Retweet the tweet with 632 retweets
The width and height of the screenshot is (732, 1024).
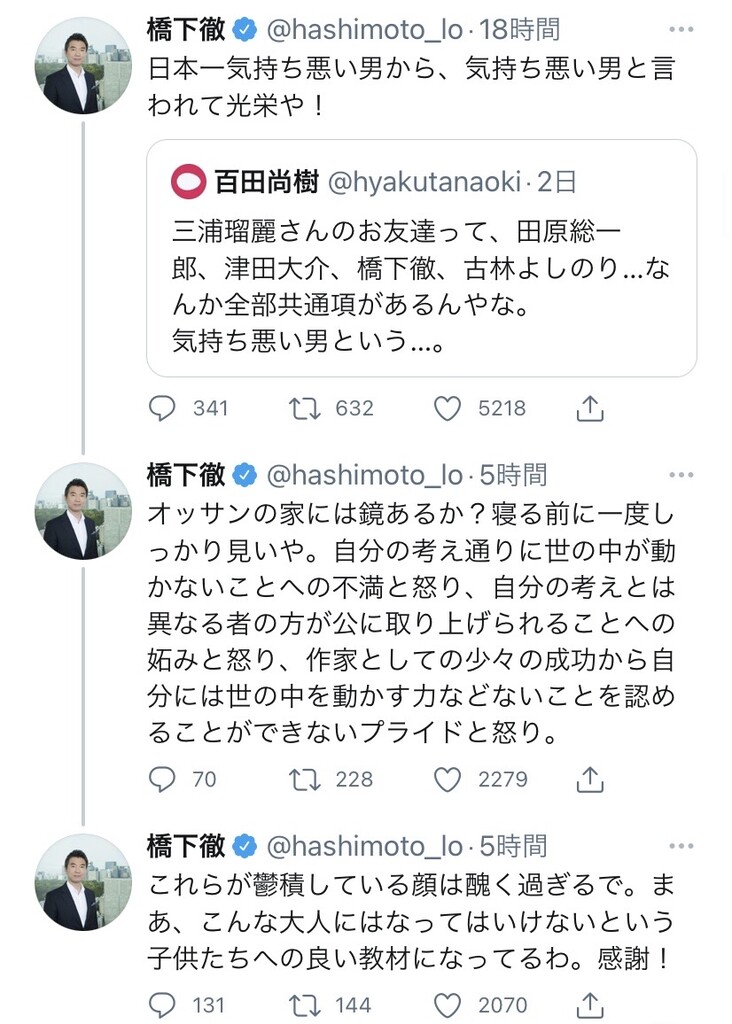(302, 408)
